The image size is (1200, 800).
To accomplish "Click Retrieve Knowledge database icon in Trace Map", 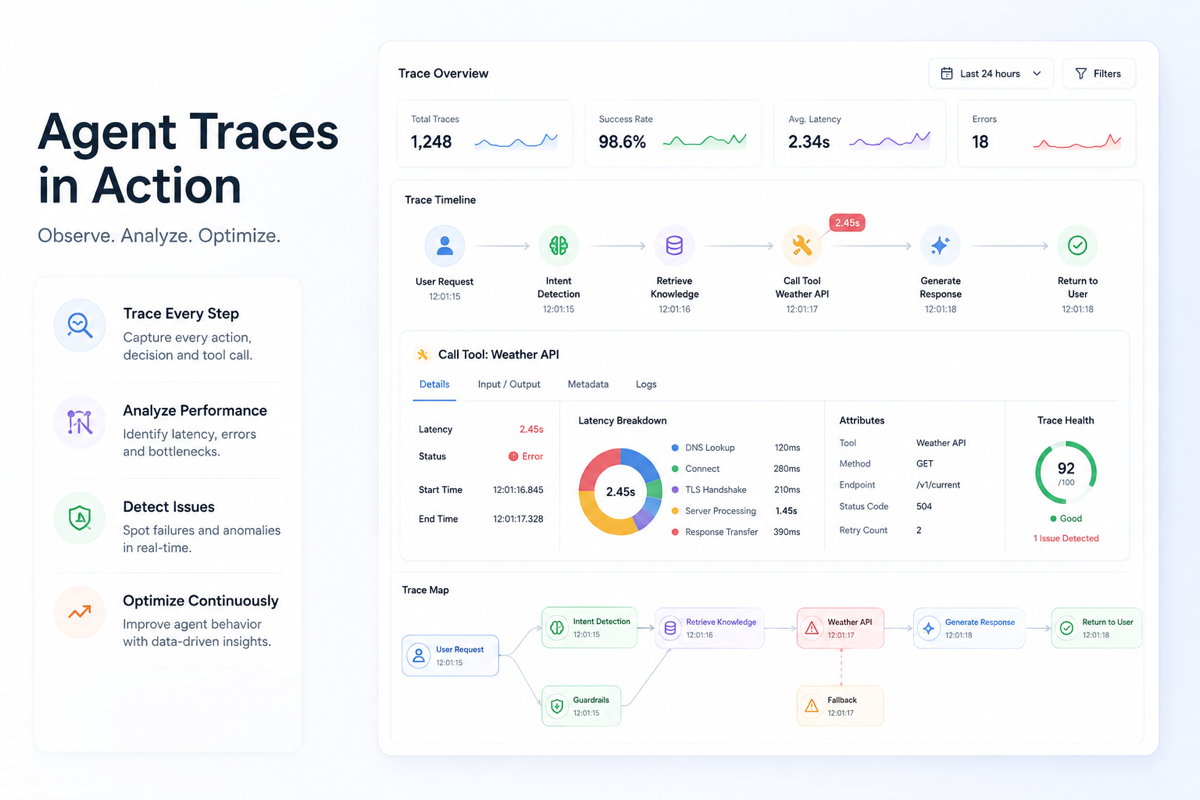I will (x=670, y=628).
